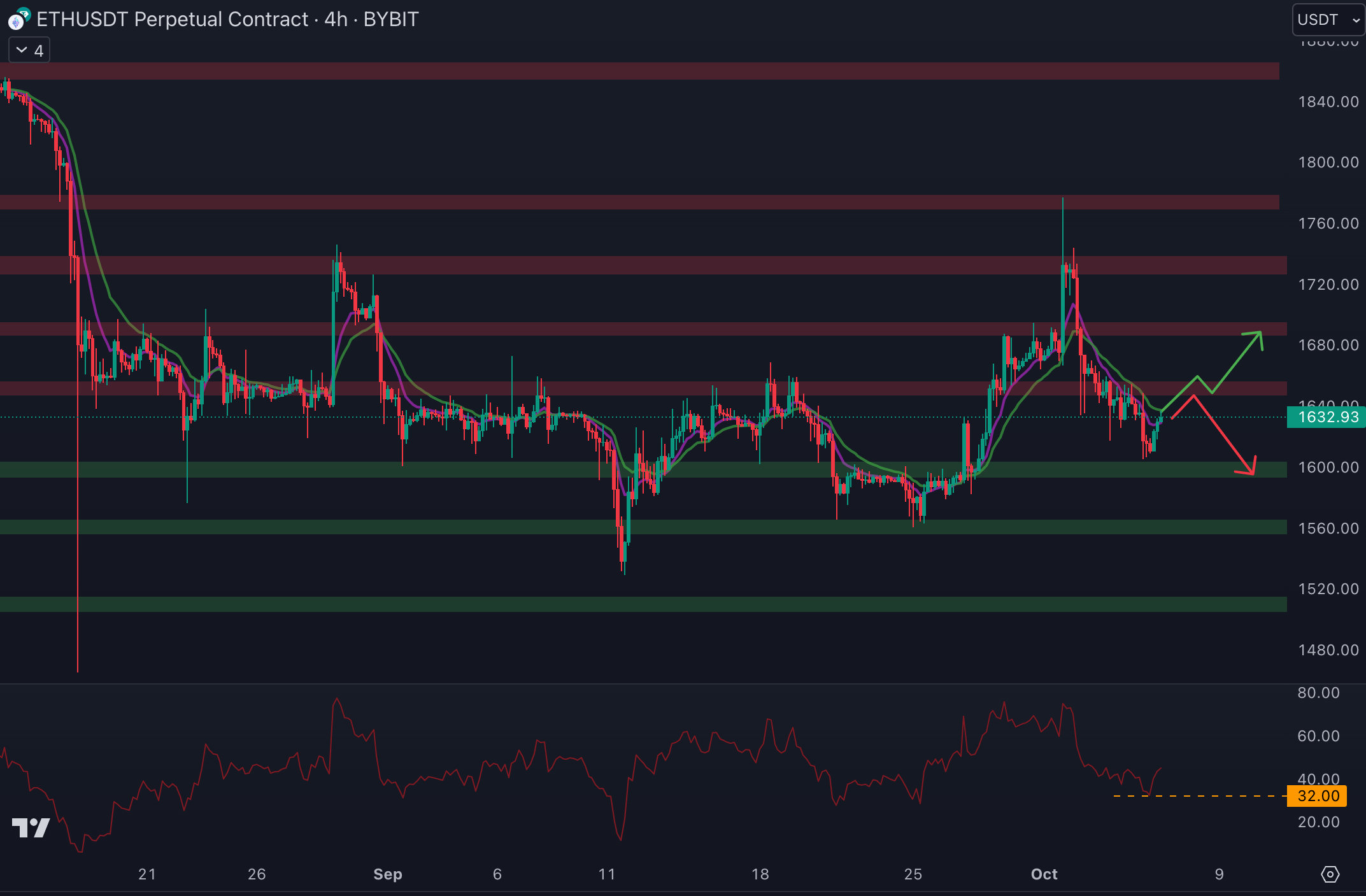Screen dimensions: 1366x896
Task: Click the green 1632.93 current price label
Action: [1327, 417]
